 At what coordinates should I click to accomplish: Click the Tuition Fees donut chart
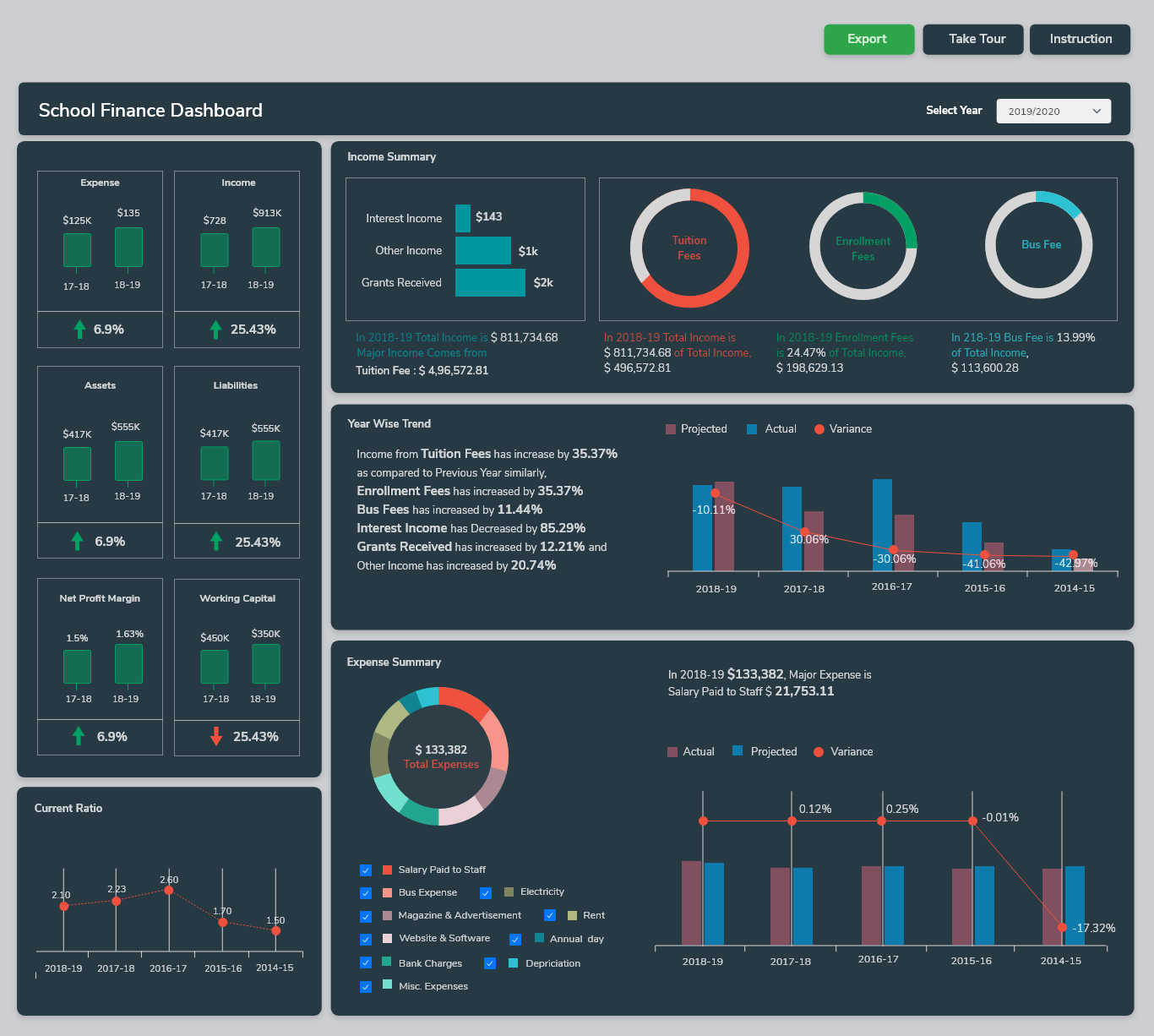689,248
